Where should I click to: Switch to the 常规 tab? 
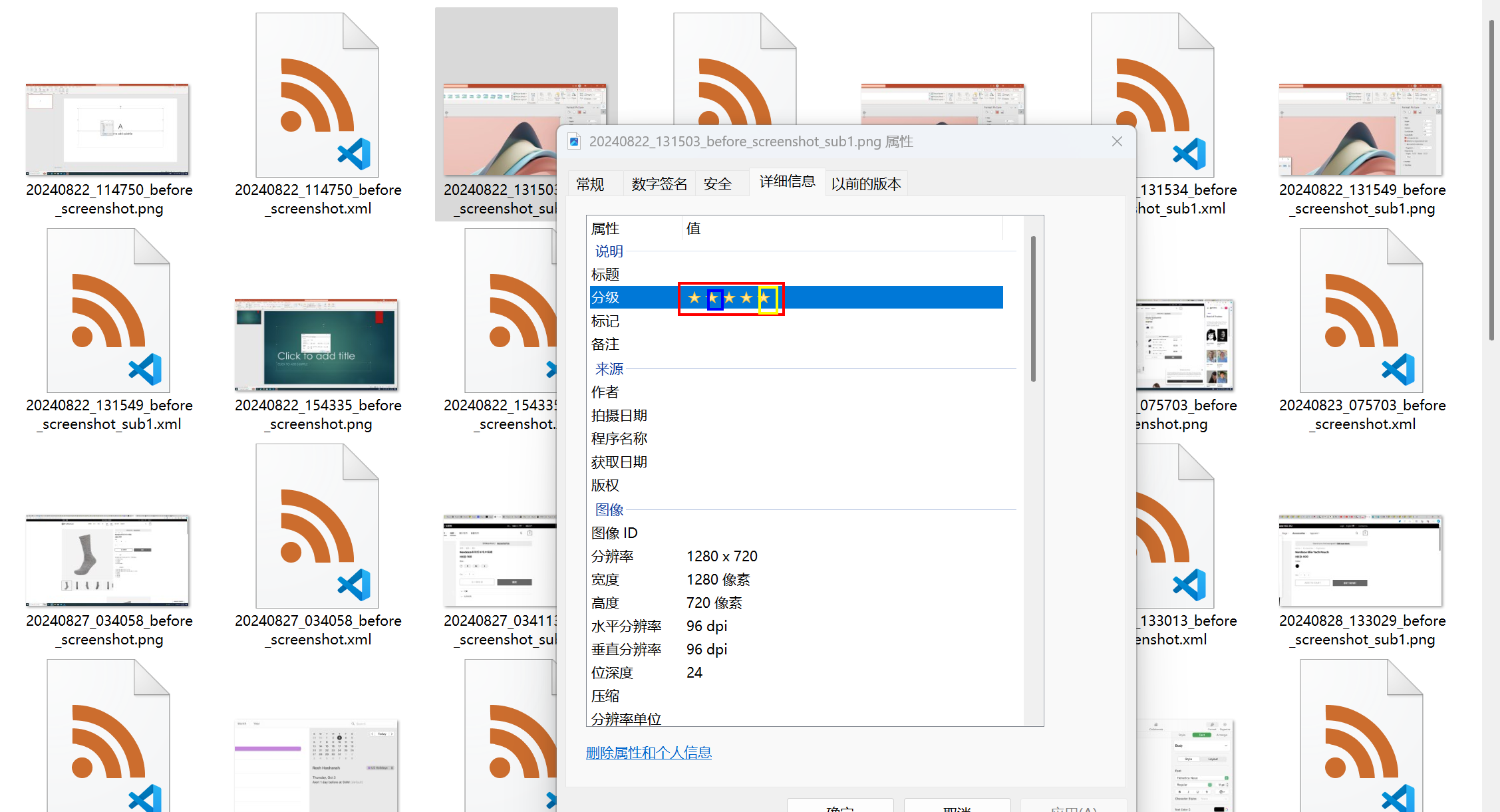590,184
